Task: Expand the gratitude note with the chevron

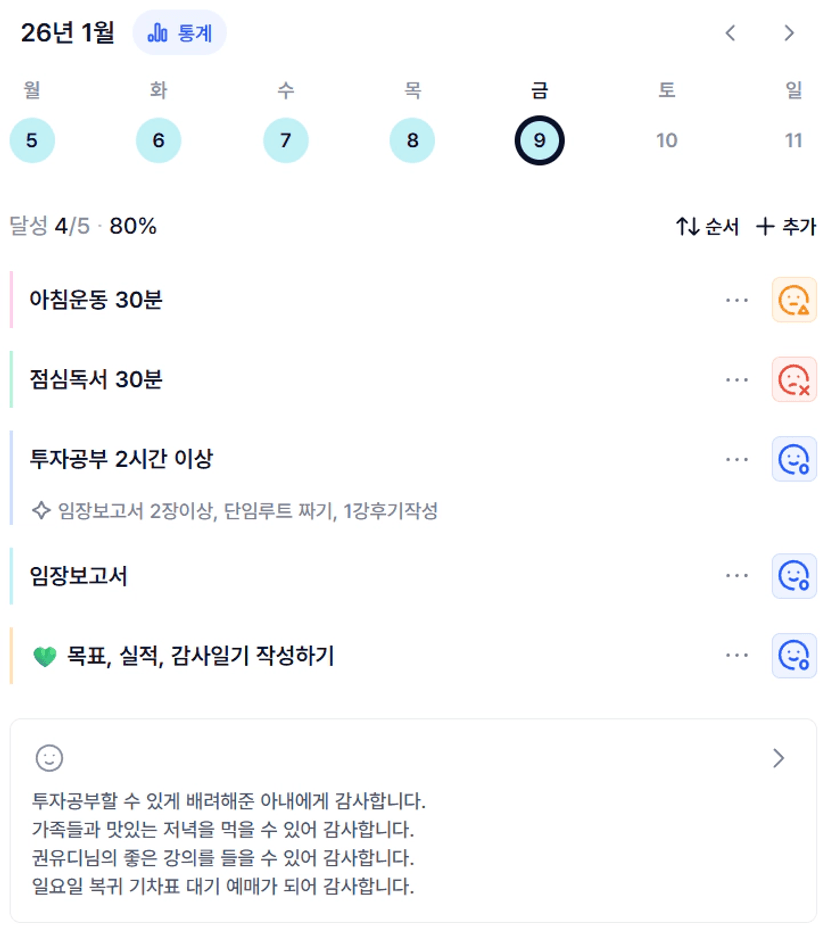Action: point(779,758)
